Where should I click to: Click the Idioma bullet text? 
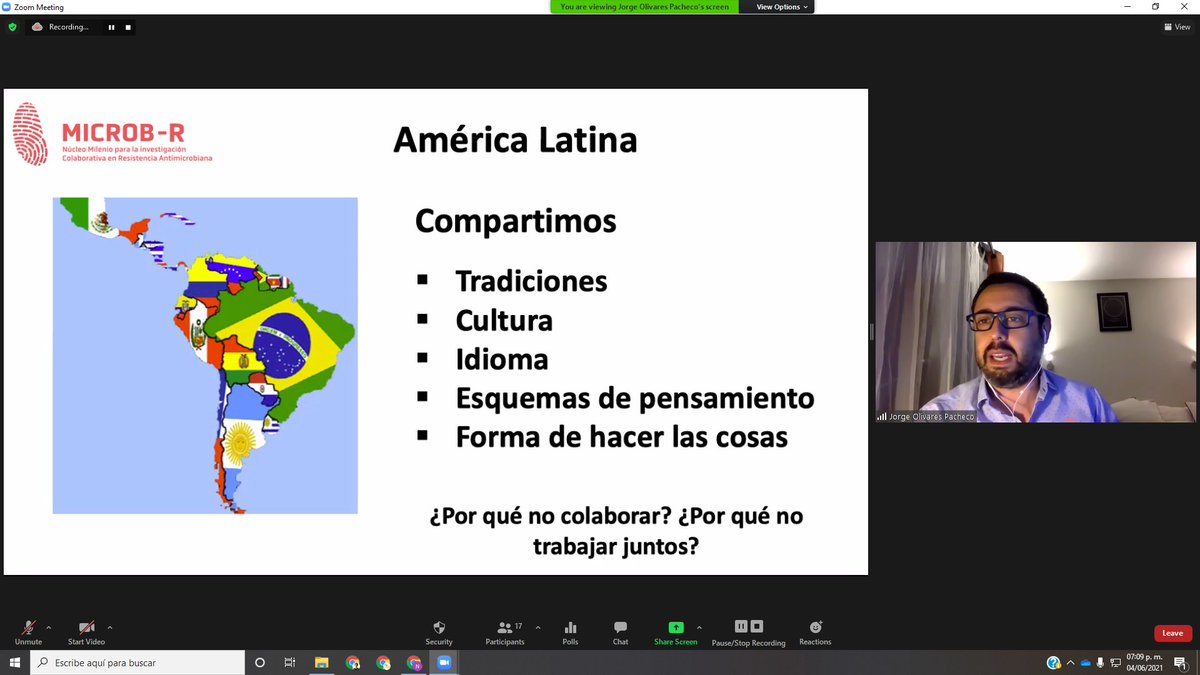click(501, 359)
